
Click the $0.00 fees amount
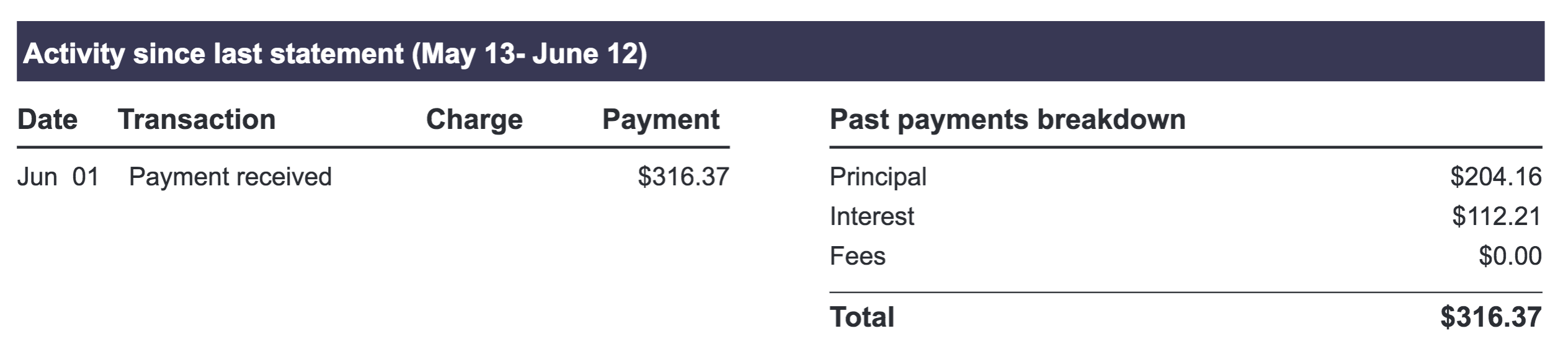pyautogui.click(x=1510, y=257)
